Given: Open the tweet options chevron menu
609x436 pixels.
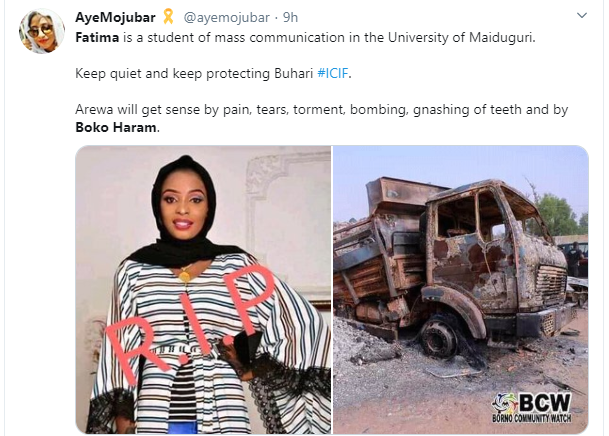Looking at the screenshot, I should tap(581, 16).
